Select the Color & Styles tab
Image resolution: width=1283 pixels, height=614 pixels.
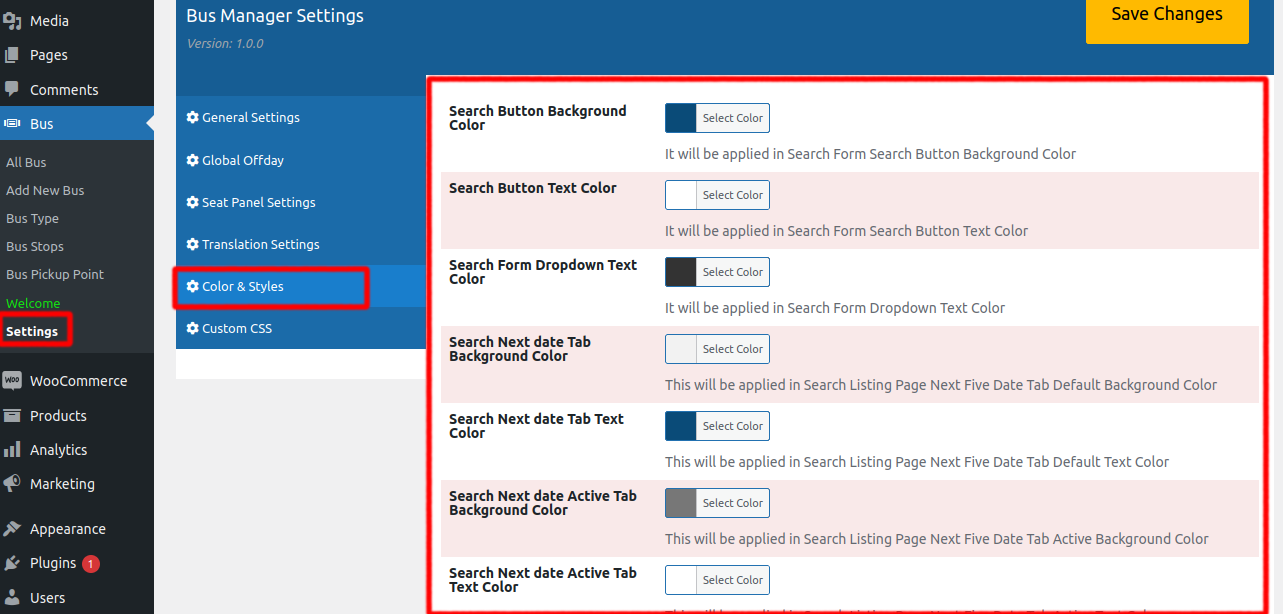241,287
